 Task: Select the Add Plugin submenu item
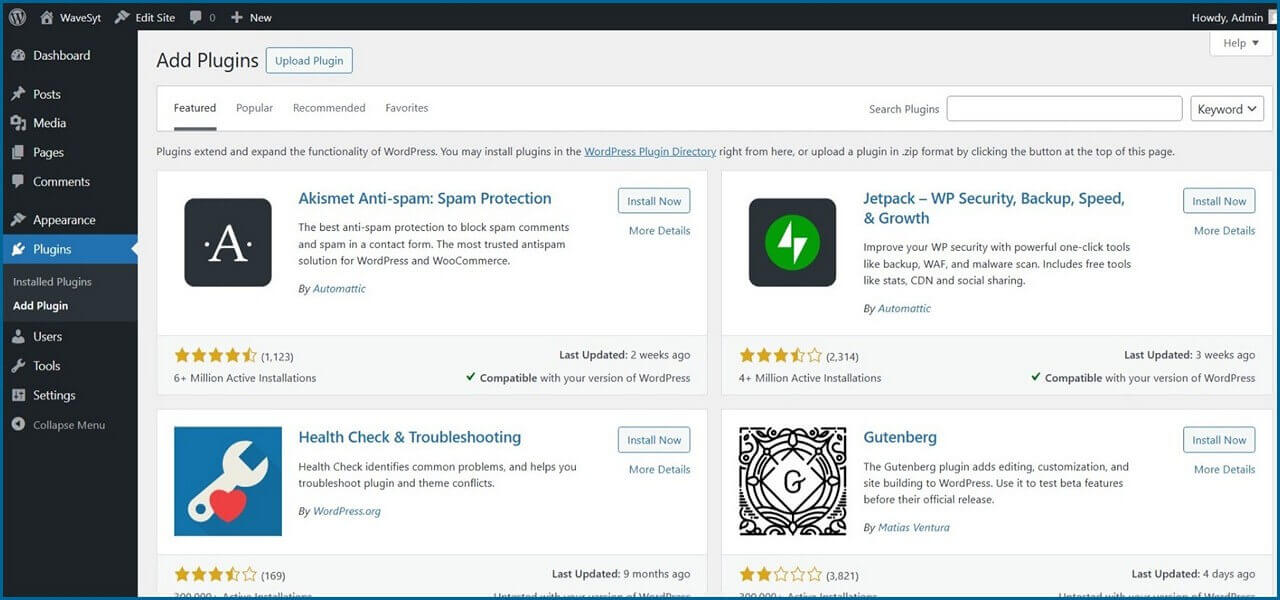point(41,306)
